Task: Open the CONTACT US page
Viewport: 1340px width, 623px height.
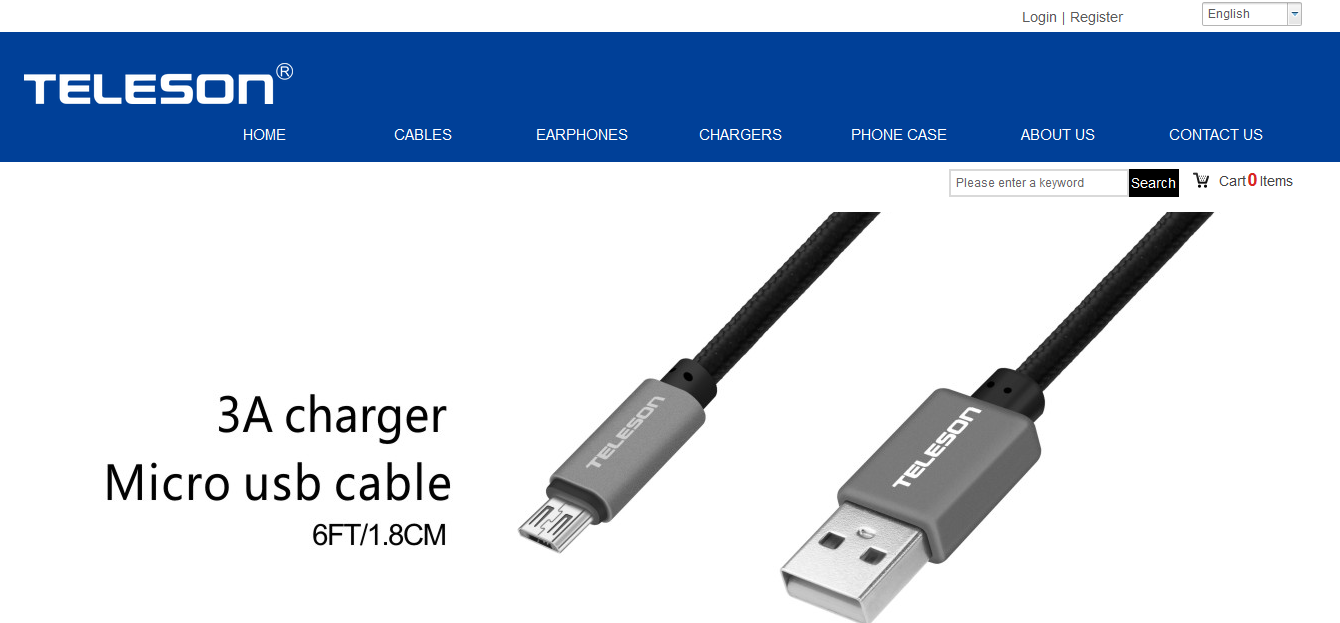Action: pyautogui.click(x=1216, y=135)
